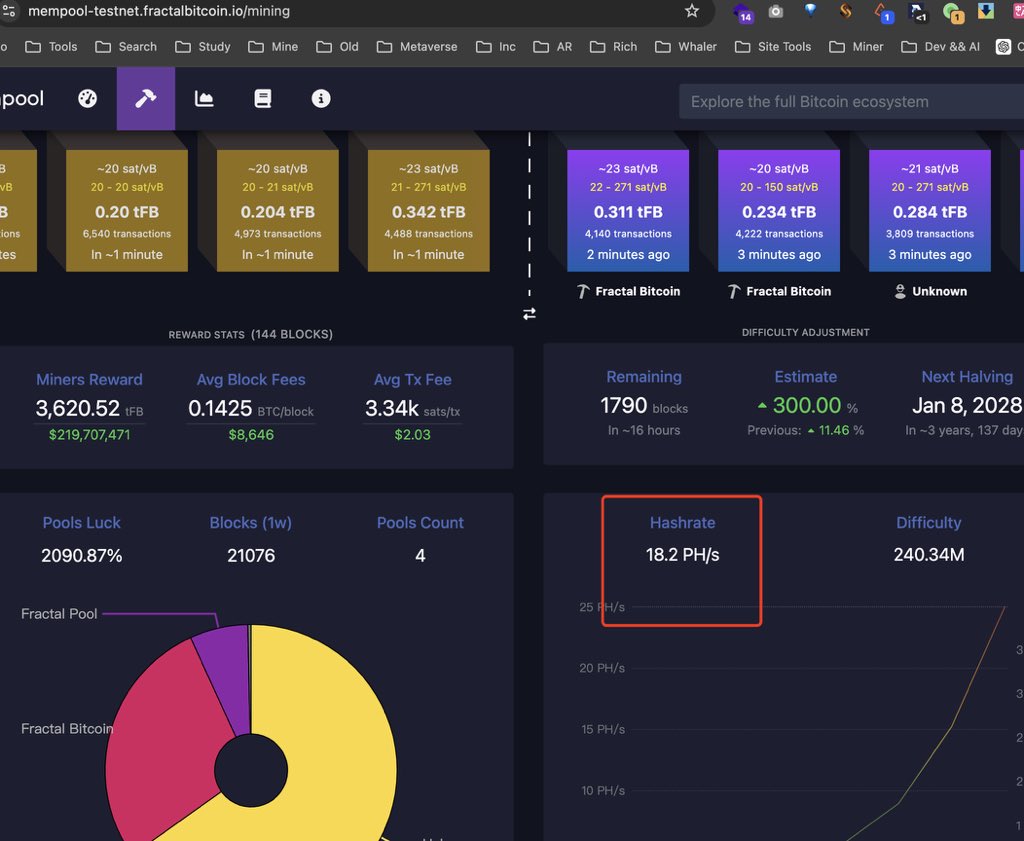The image size is (1024, 841).
Task: Open mempool block with 4,973 transactions
Action: point(278,210)
